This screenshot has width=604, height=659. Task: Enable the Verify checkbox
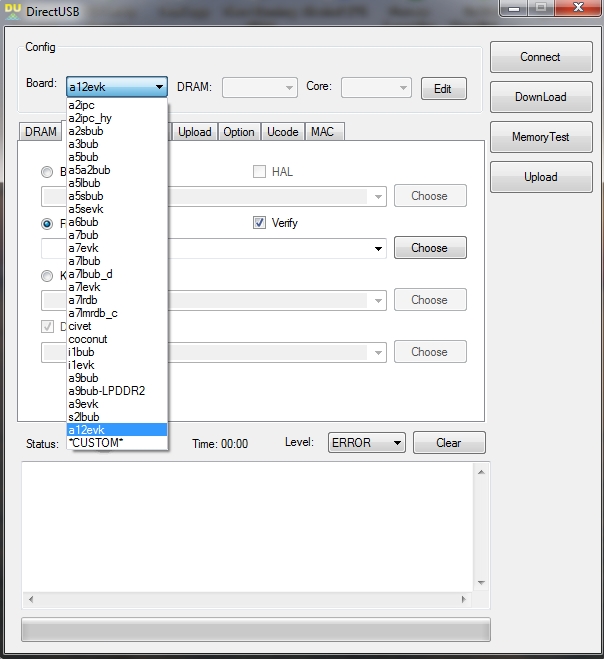(x=259, y=223)
